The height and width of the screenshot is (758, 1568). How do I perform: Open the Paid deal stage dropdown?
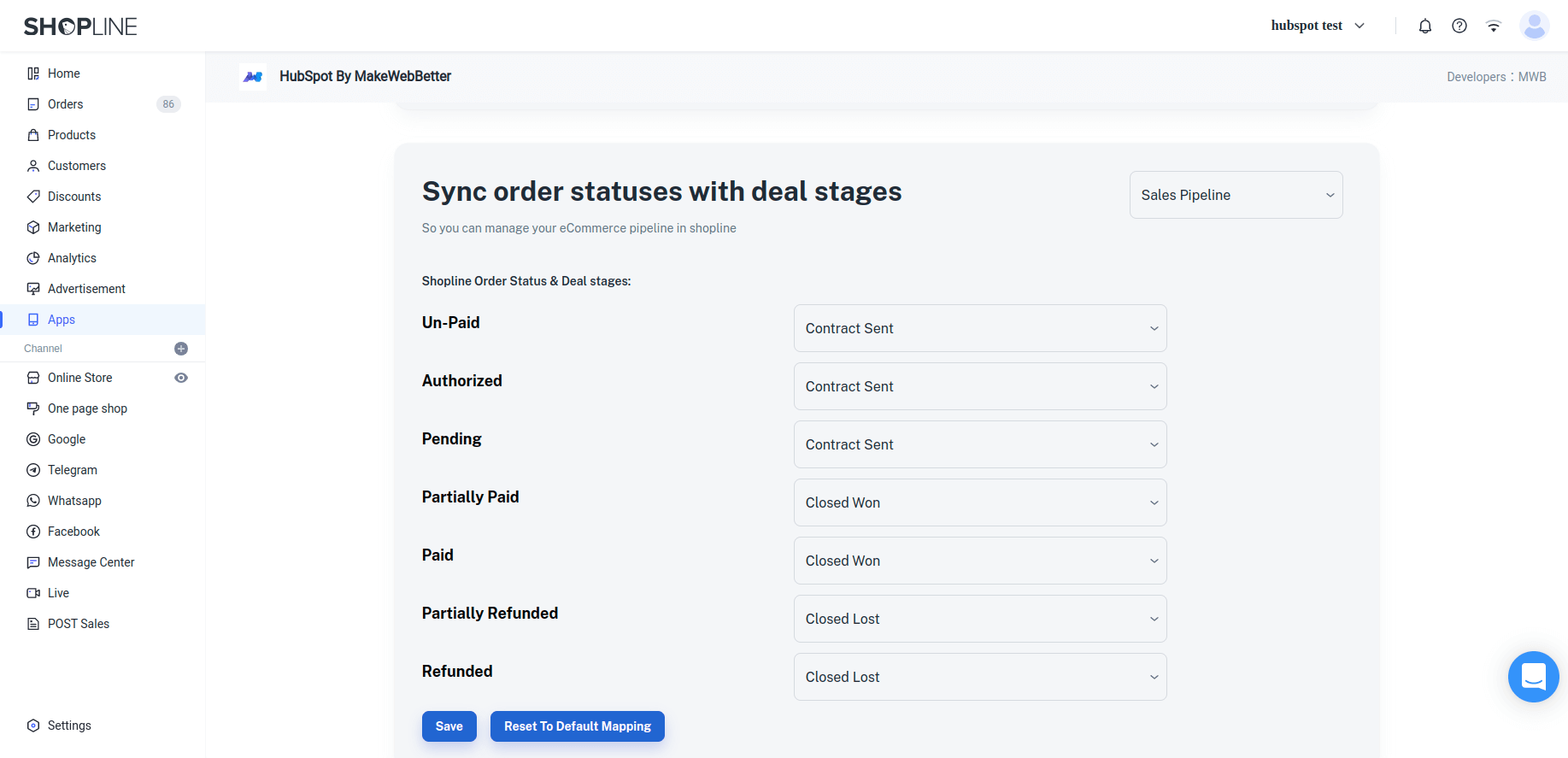[980, 561]
